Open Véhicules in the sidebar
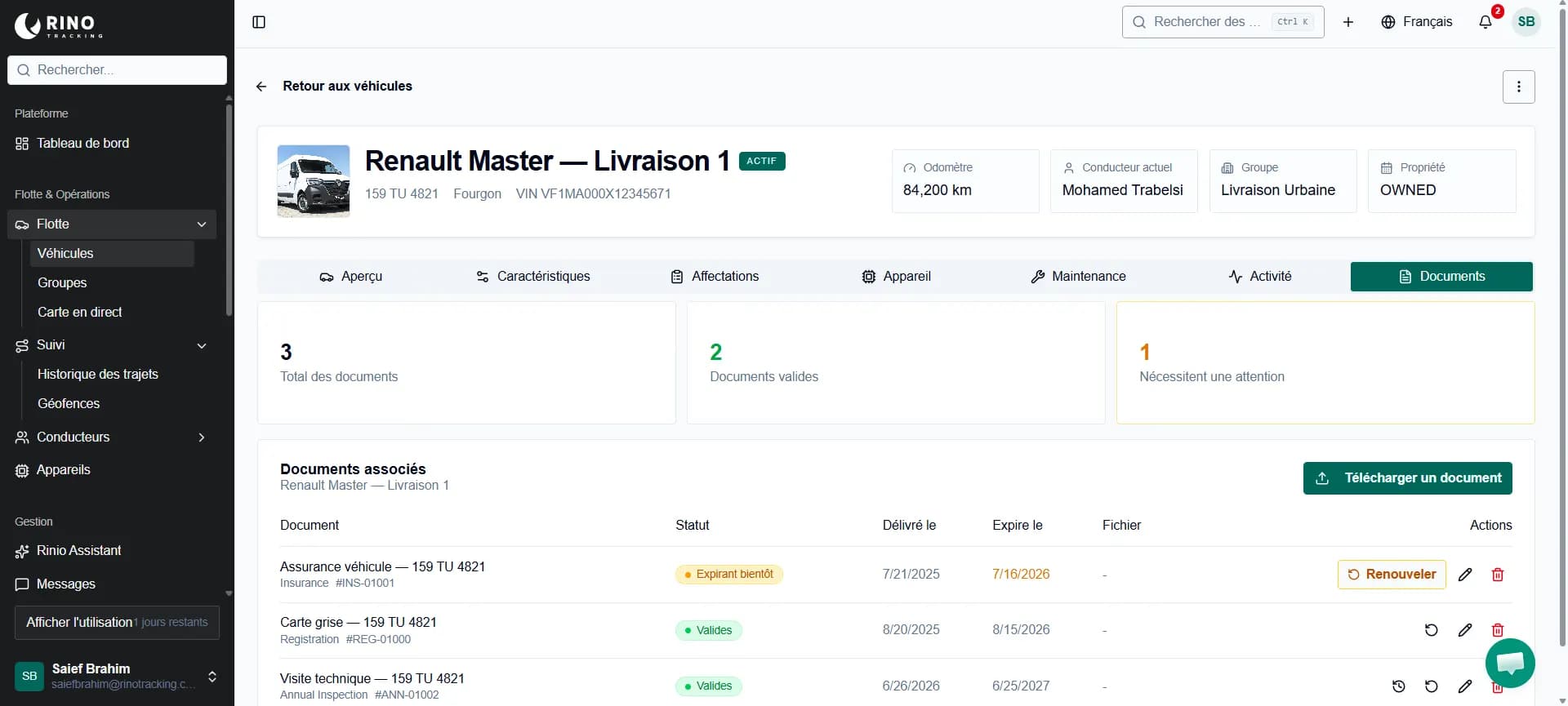This screenshot has height=706, width=1568. 112,254
